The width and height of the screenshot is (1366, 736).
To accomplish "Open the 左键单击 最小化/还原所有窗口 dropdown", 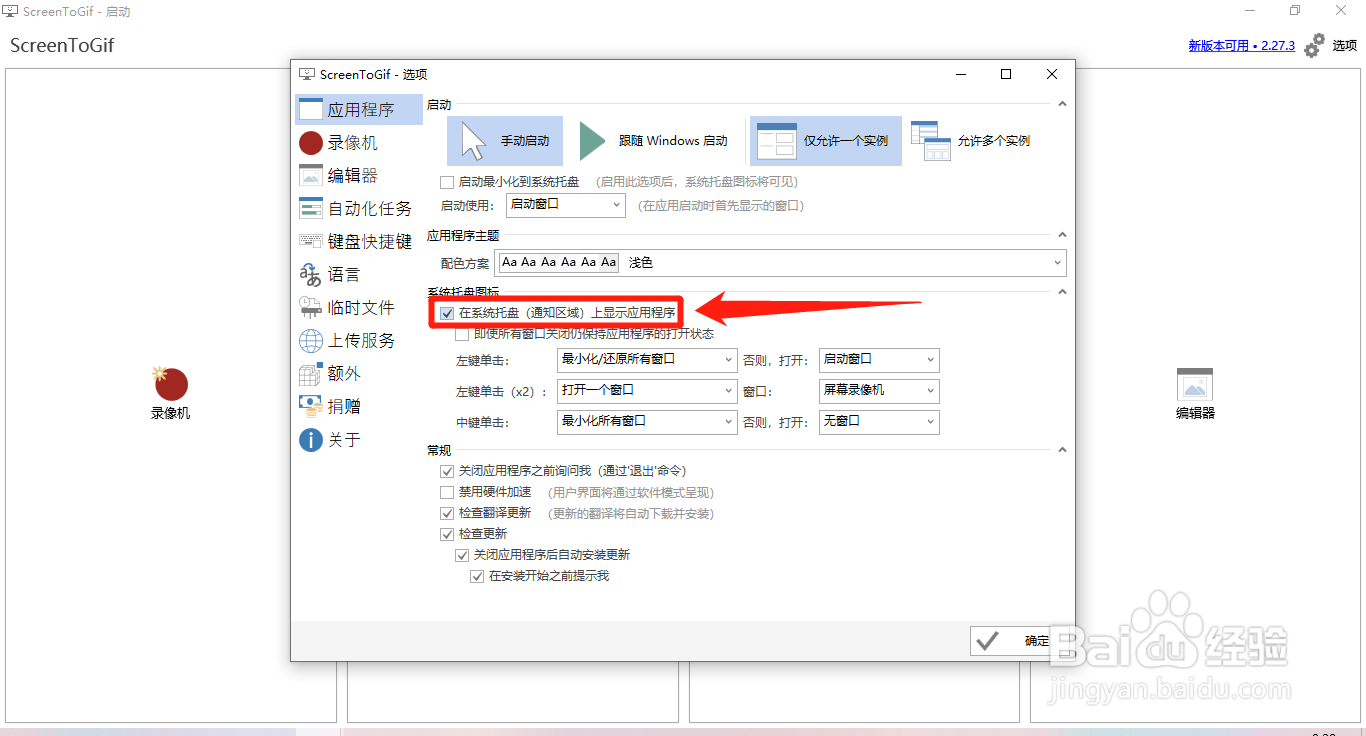I will [647, 359].
